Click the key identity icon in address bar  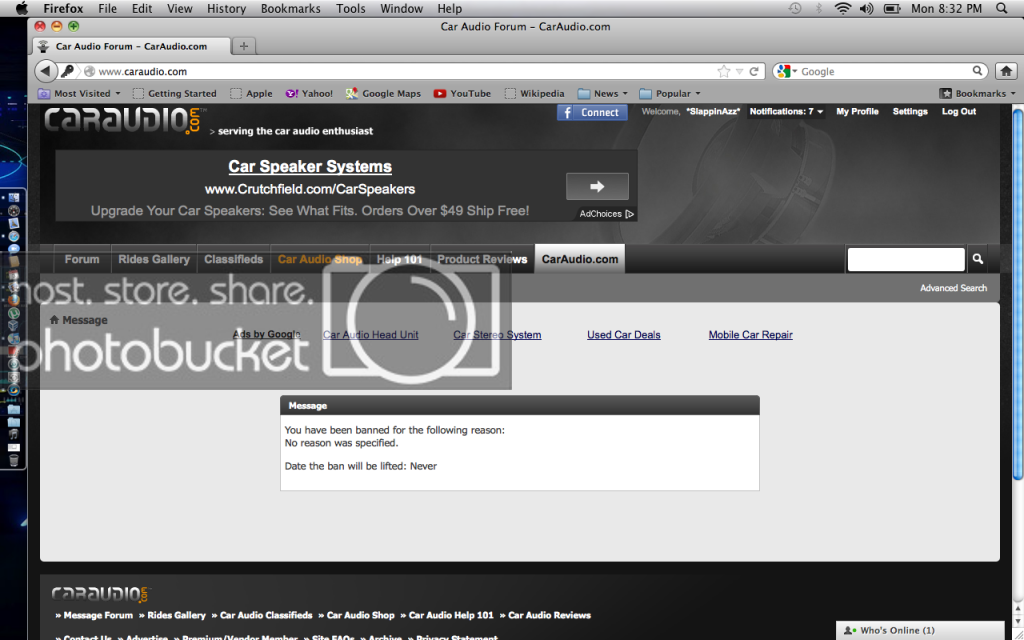(x=67, y=71)
